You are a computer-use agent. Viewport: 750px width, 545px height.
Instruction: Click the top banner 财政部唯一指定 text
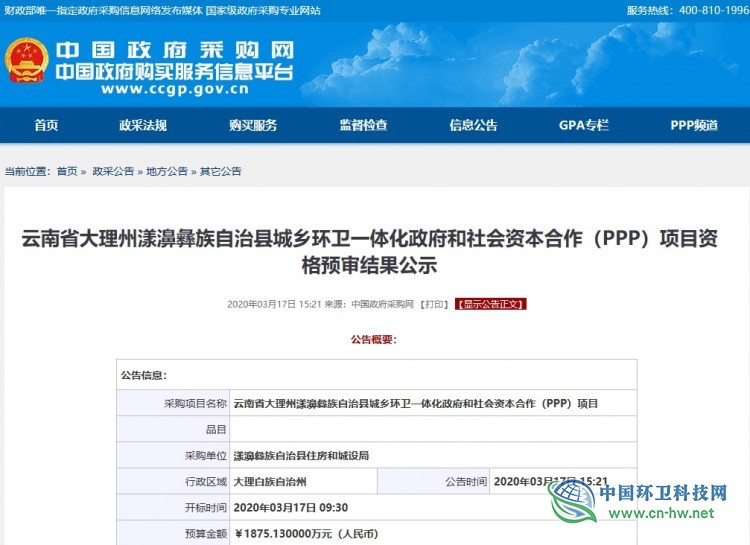[163, 11]
